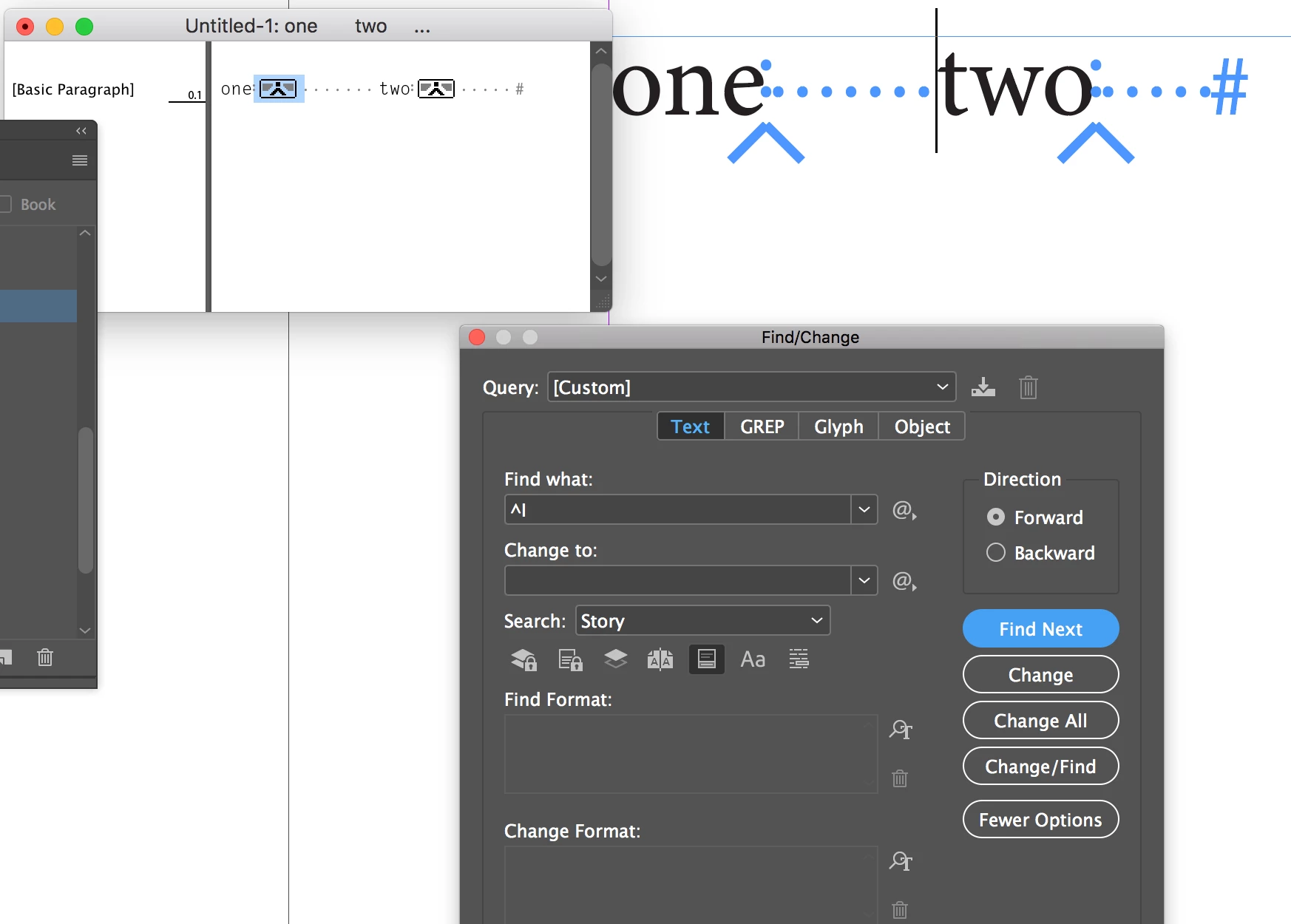Switch to the Text tab
The height and width of the screenshot is (924, 1291).
691,427
